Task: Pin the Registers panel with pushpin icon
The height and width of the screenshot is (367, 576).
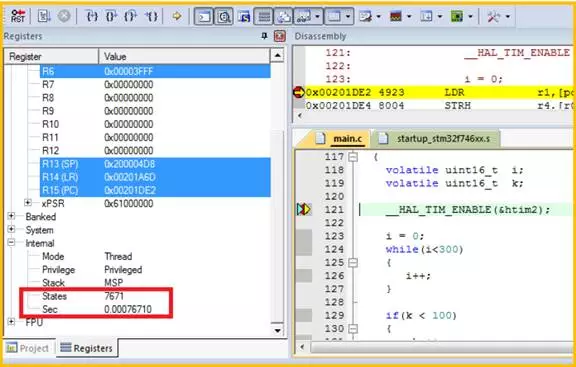Action: (264, 36)
